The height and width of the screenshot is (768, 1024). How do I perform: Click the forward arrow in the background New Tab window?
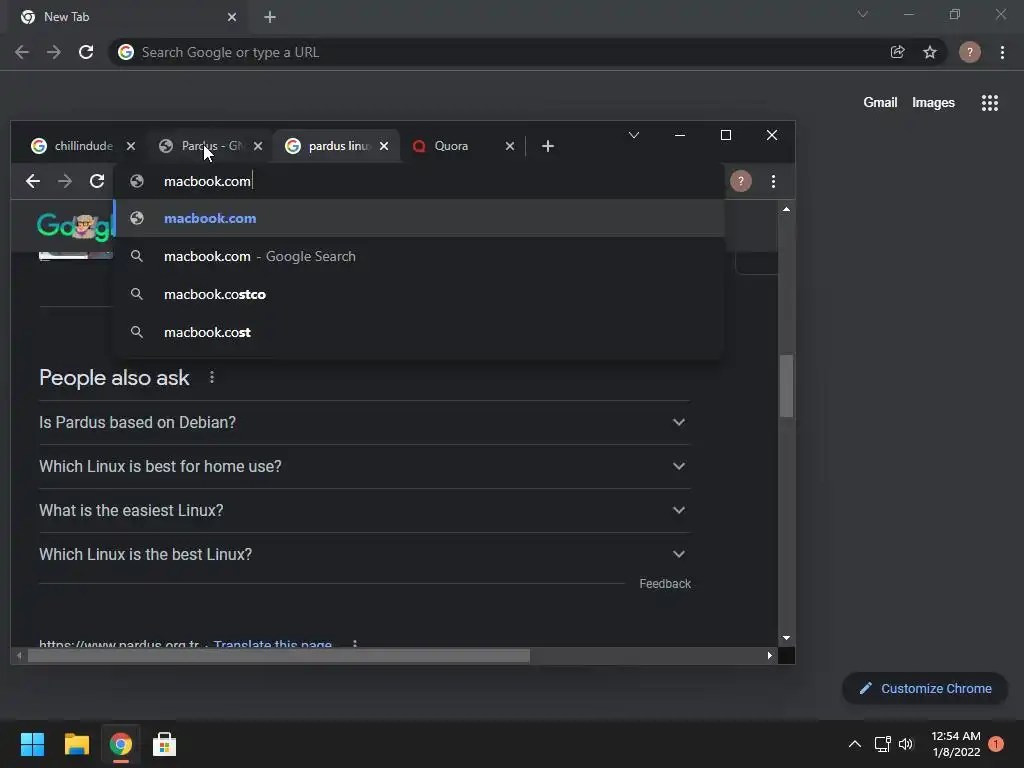(54, 52)
